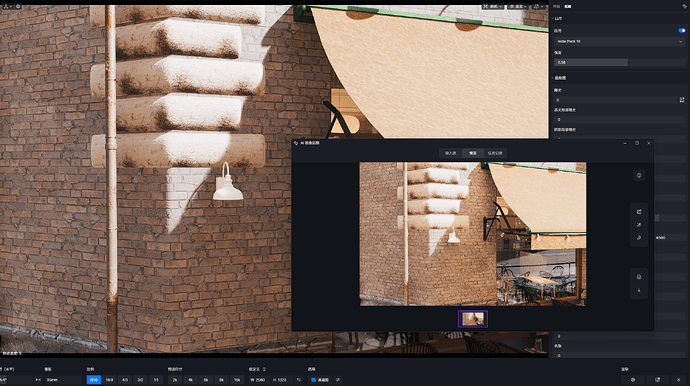Viewport: 690px width, 386px height.
Task: Click the second icon in viewport top-left corner
Action: tap(18, 6)
